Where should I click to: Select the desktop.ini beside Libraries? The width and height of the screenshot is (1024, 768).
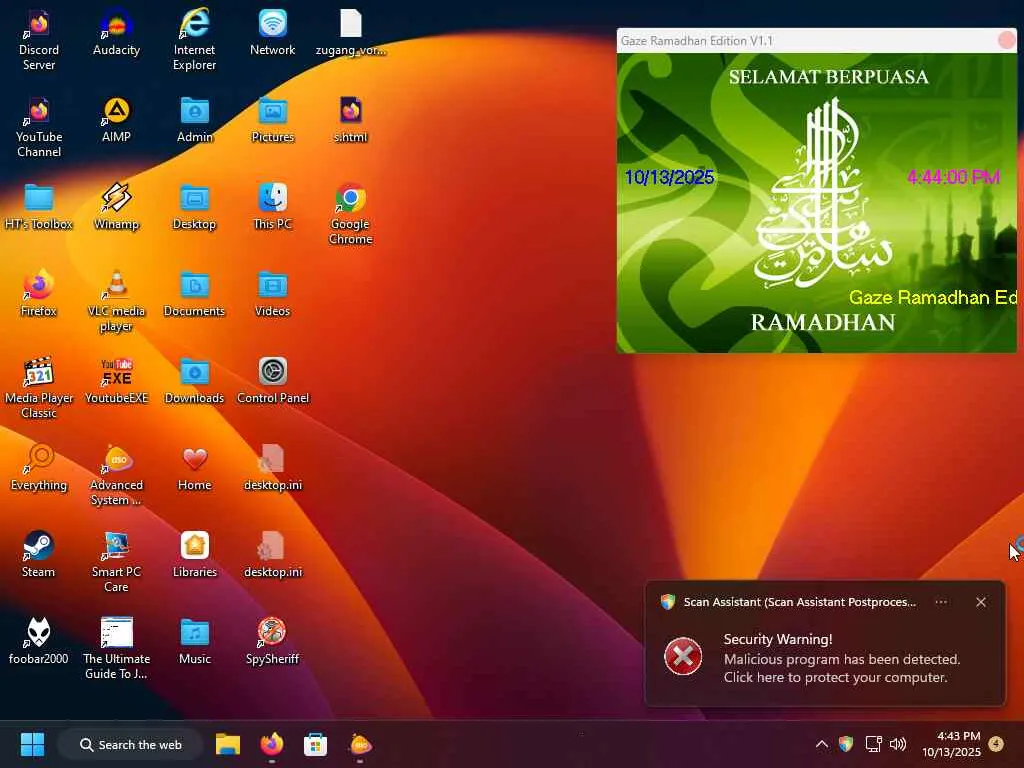[272, 554]
